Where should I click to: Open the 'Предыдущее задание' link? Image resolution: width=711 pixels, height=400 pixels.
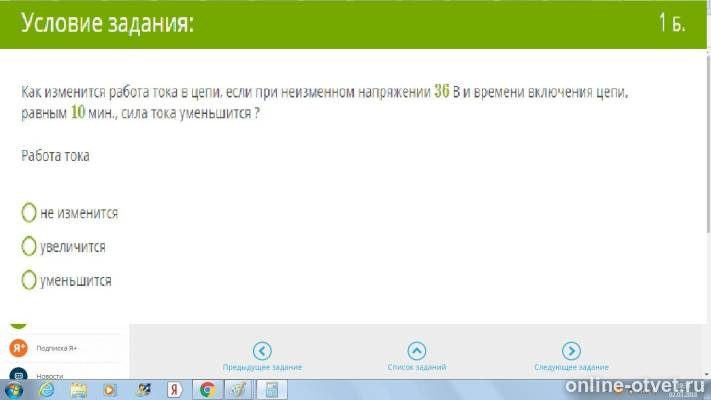[x=262, y=367]
